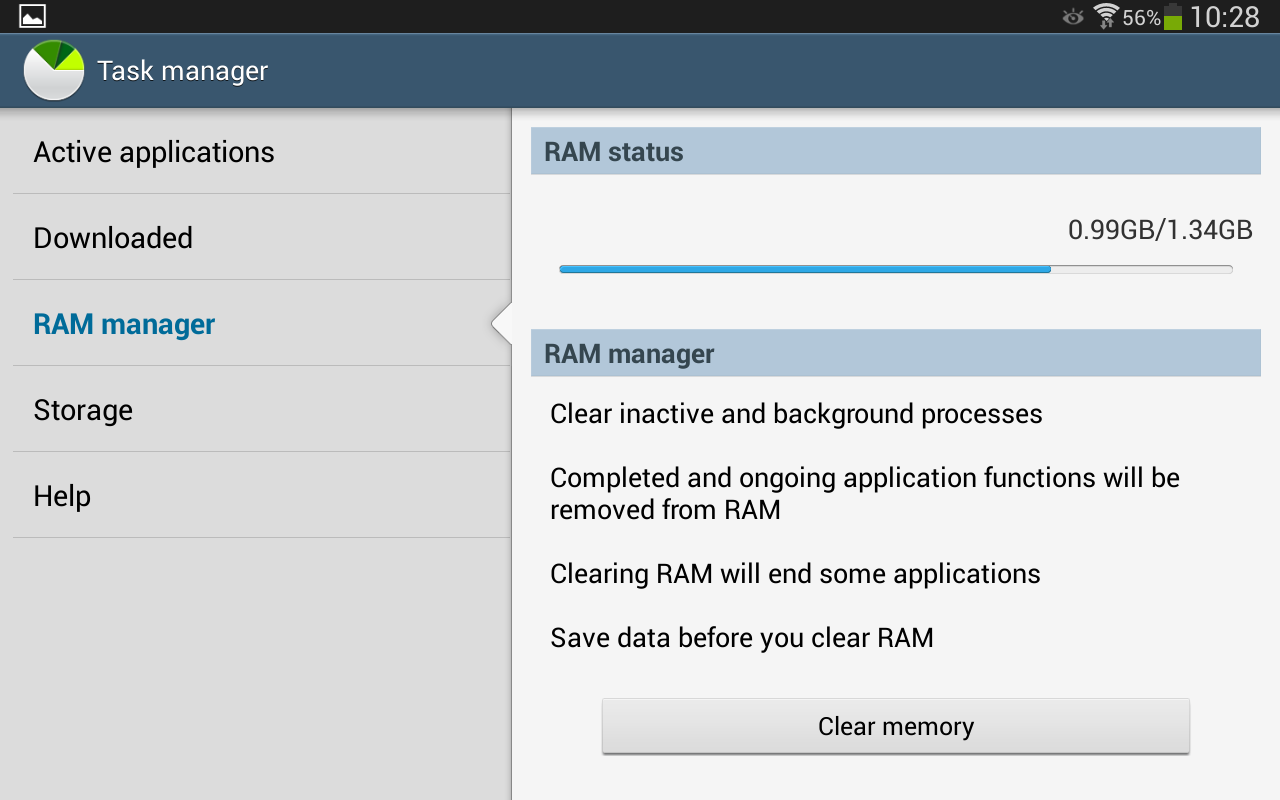Select the RAM manager tab
The width and height of the screenshot is (1280, 800).
tap(124, 324)
